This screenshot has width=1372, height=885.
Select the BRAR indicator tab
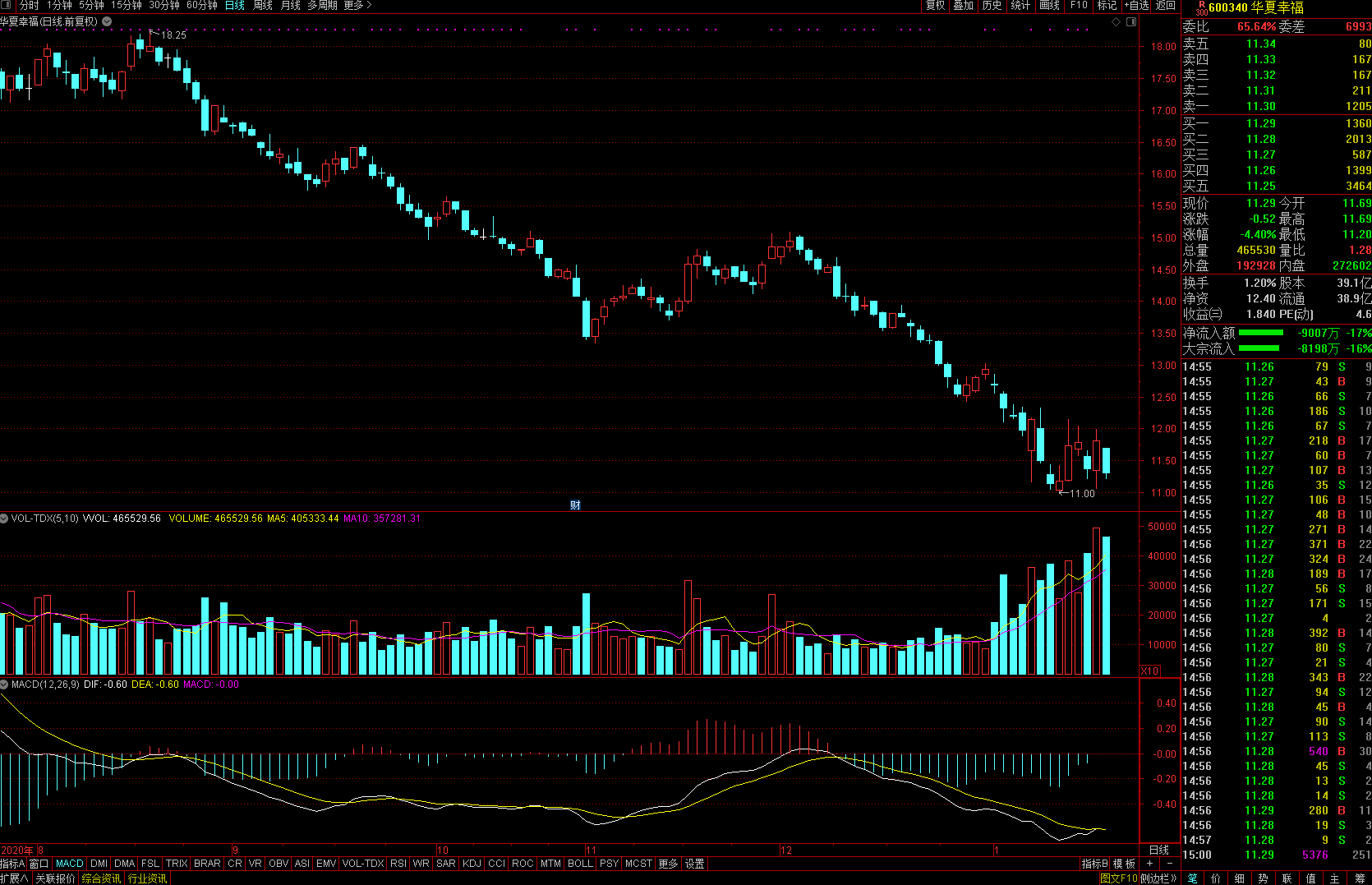click(207, 864)
